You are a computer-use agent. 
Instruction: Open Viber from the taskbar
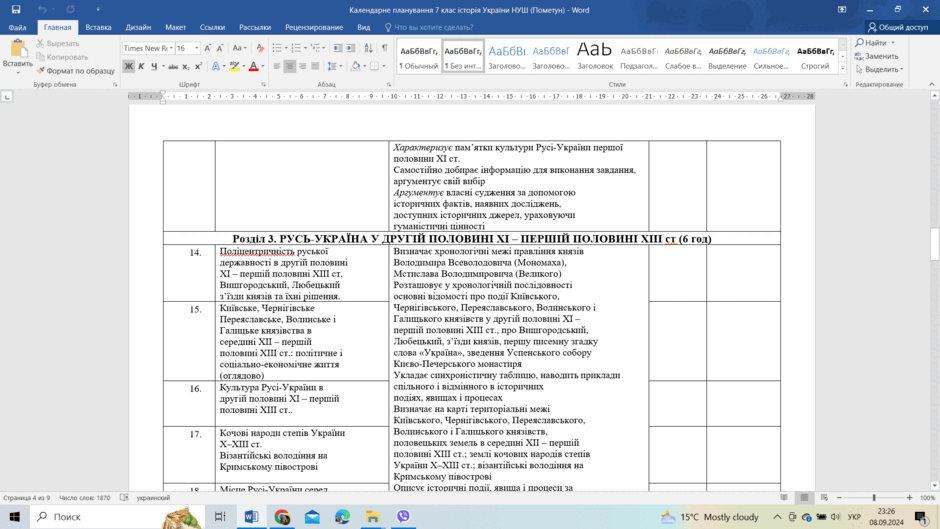click(403, 516)
